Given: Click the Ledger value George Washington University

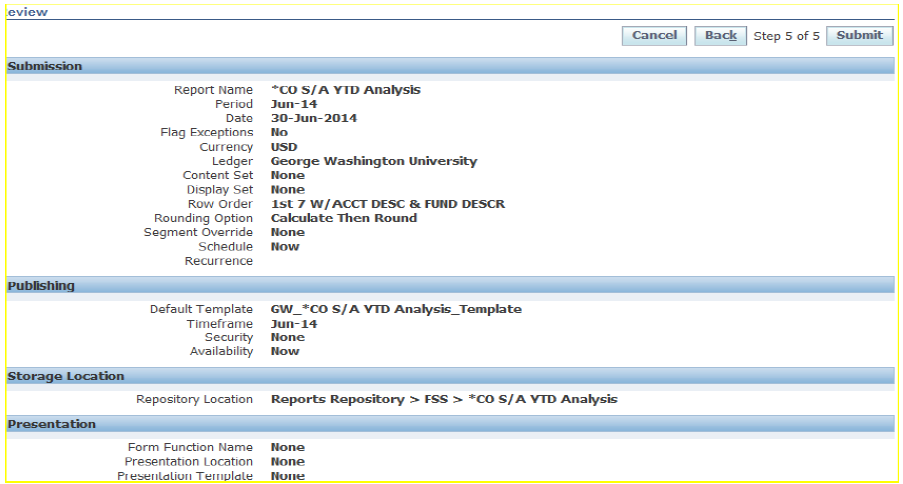Looking at the screenshot, I should 374,161.
